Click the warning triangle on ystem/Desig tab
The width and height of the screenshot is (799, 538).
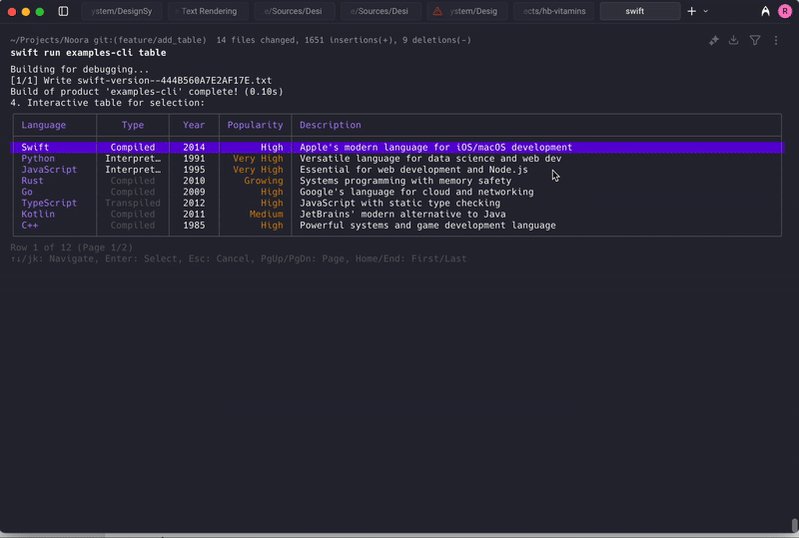[437, 11]
